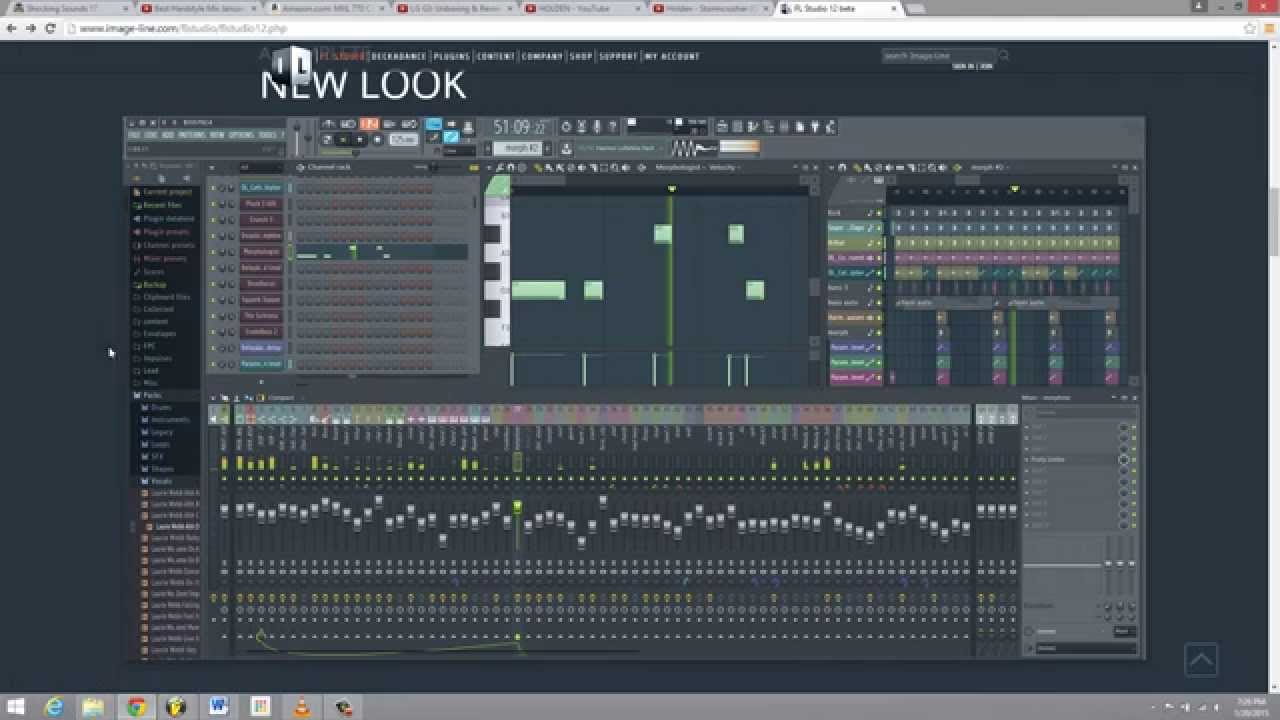Reload the page with the refresh icon
Screen dimensions: 1280x720
(x=50, y=28)
